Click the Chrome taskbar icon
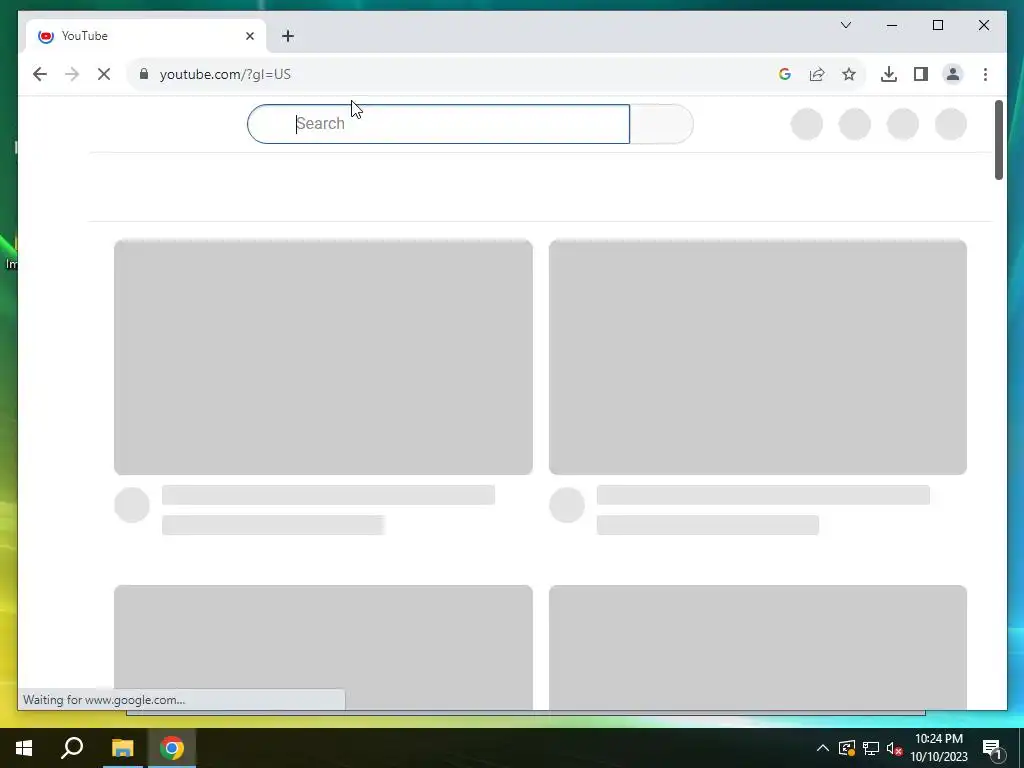Viewport: 1024px width, 768px height. pos(172,748)
